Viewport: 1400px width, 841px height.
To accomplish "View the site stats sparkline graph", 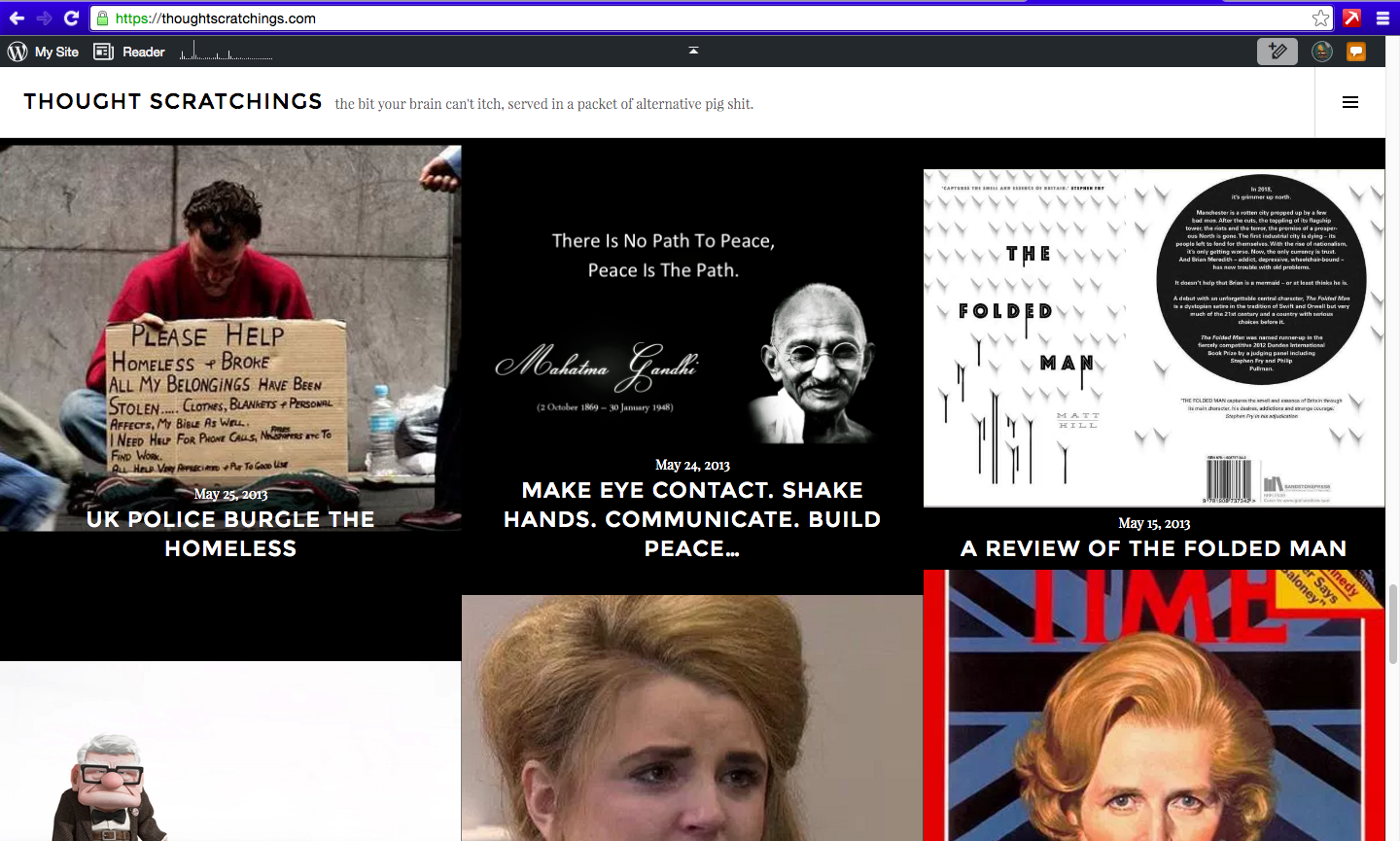I will click(227, 52).
